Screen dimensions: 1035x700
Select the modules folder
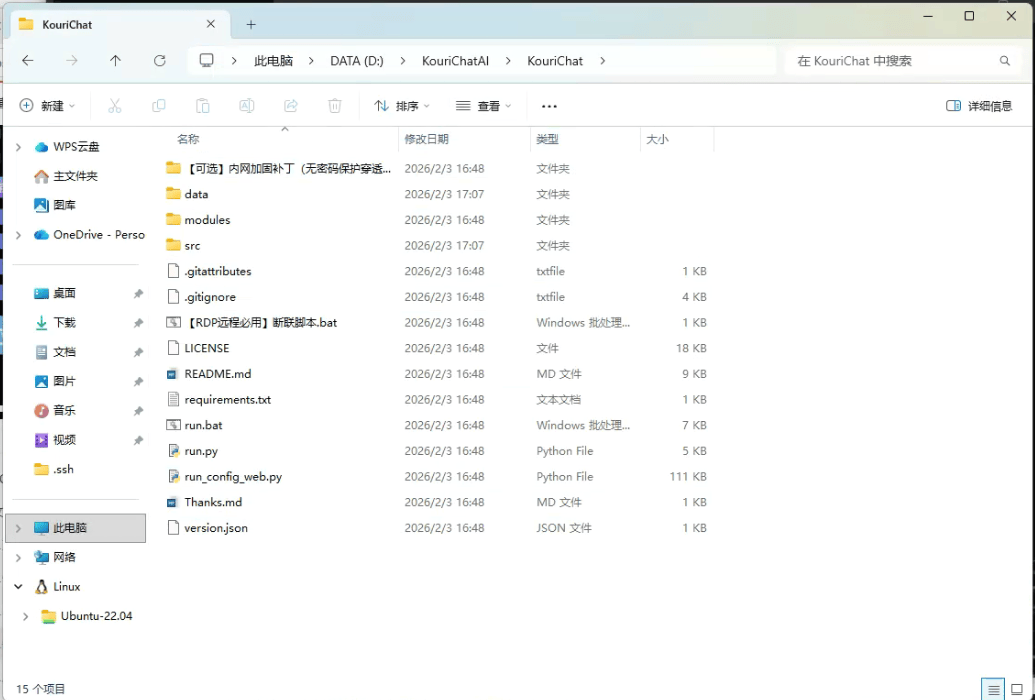point(207,220)
